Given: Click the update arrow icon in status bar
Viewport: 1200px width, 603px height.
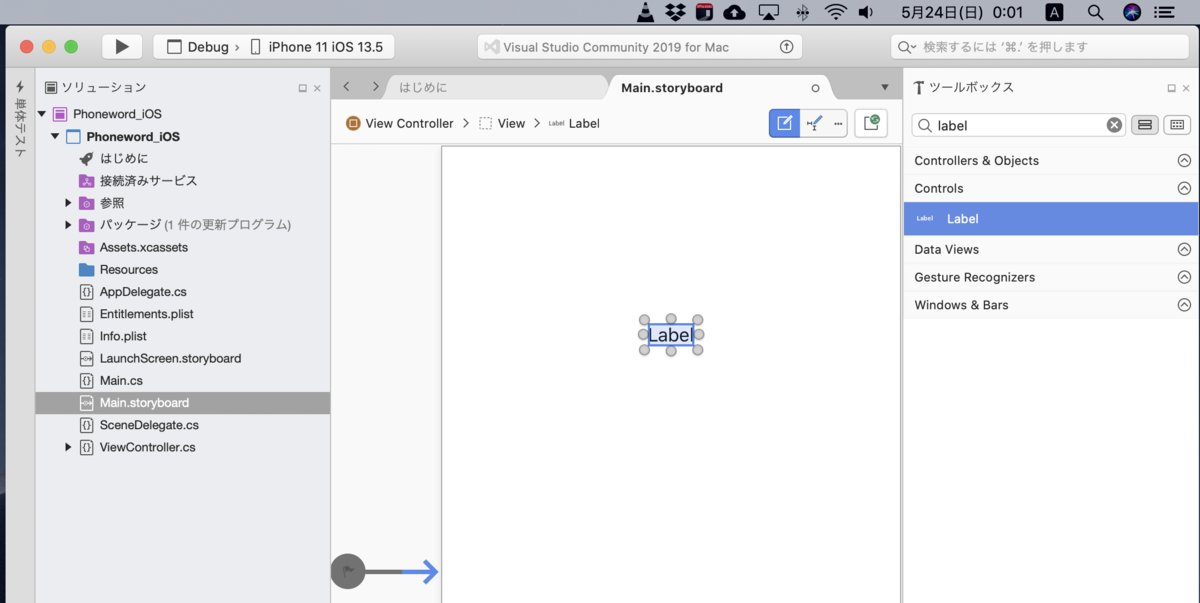Looking at the screenshot, I should [x=786, y=47].
